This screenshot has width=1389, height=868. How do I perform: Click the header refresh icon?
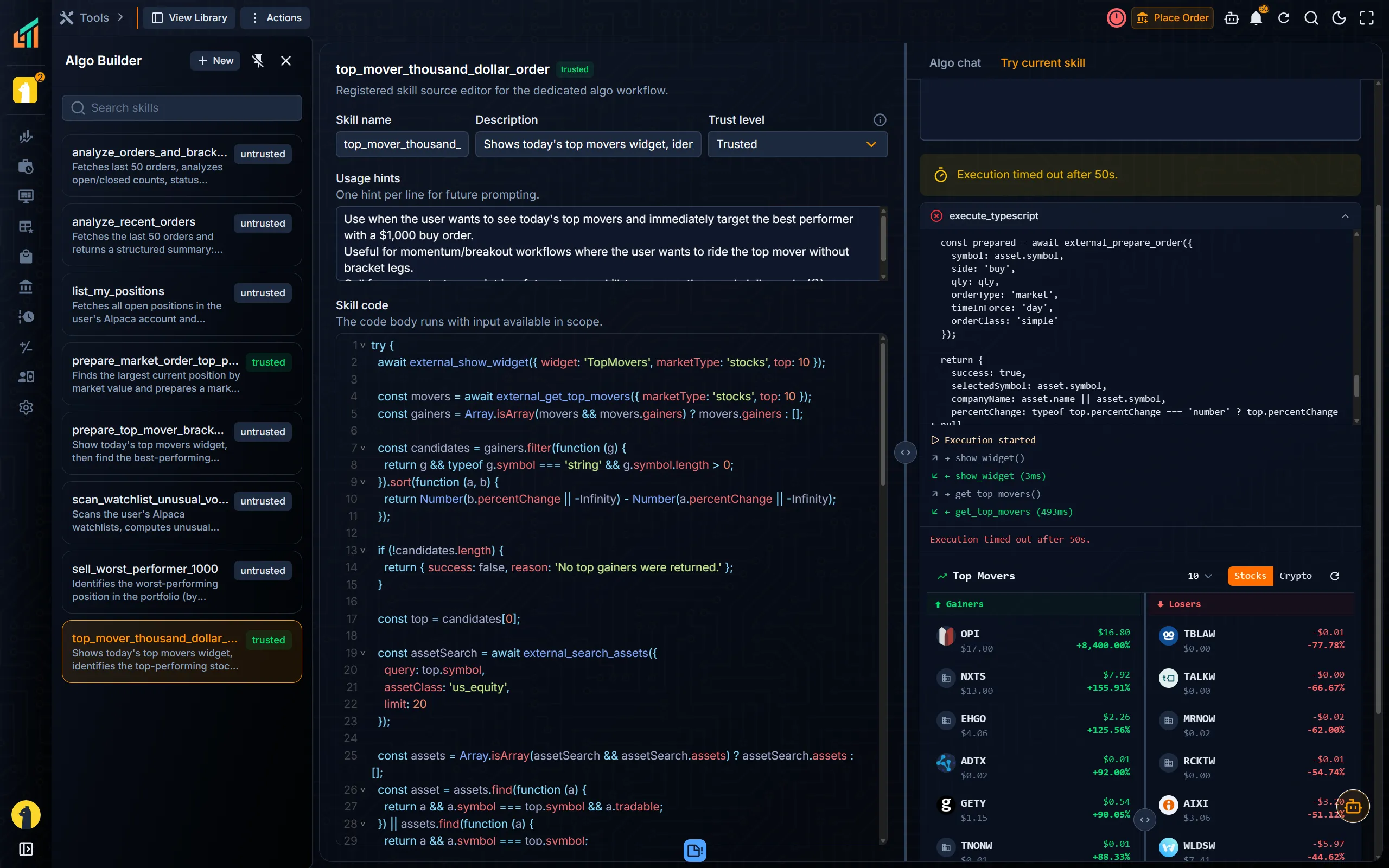tap(1284, 18)
